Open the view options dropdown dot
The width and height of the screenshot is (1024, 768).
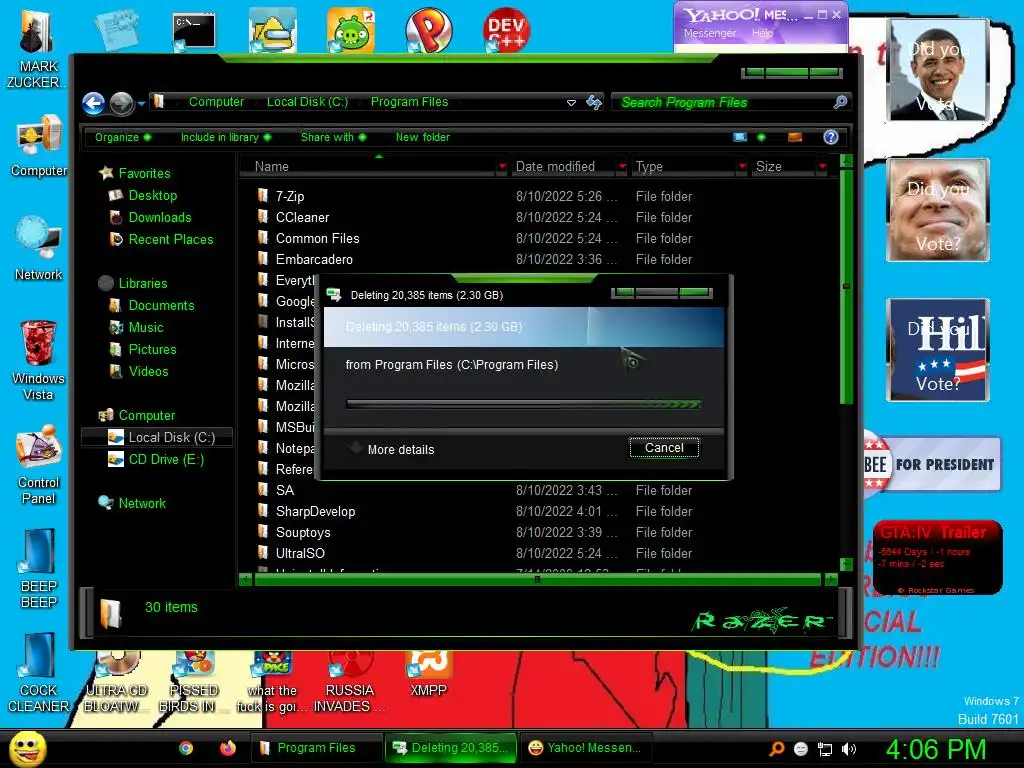click(x=761, y=137)
